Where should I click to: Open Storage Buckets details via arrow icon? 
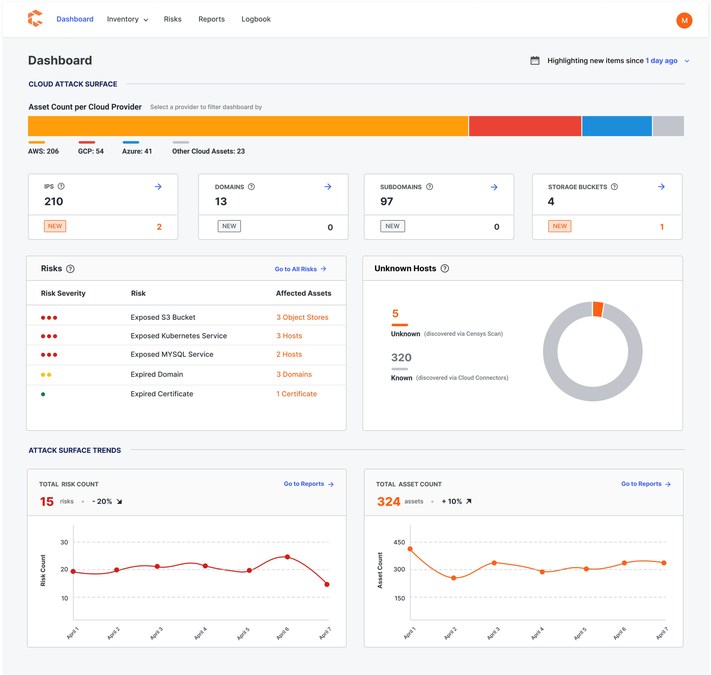coord(661,186)
